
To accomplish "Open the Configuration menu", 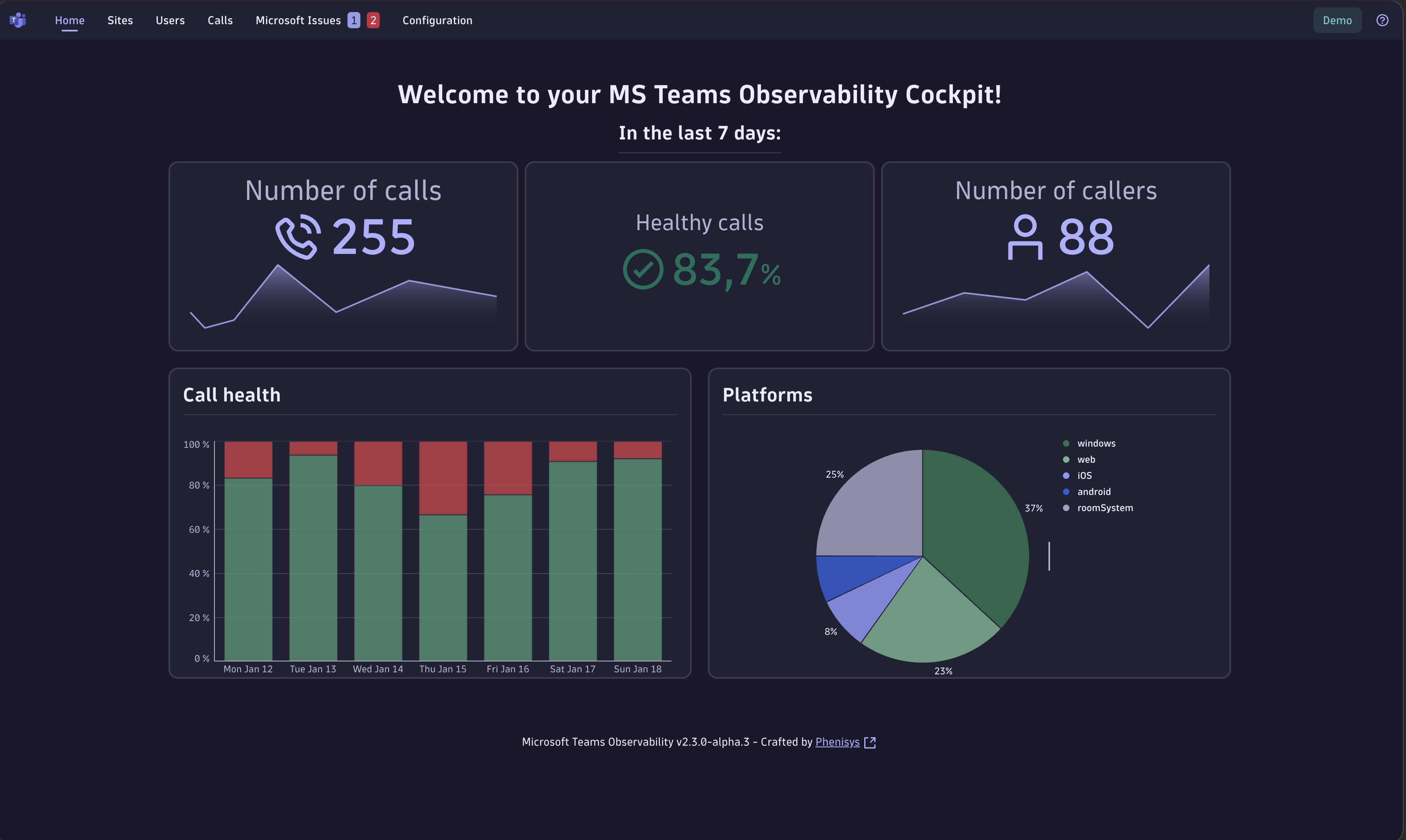I will click(x=437, y=20).
